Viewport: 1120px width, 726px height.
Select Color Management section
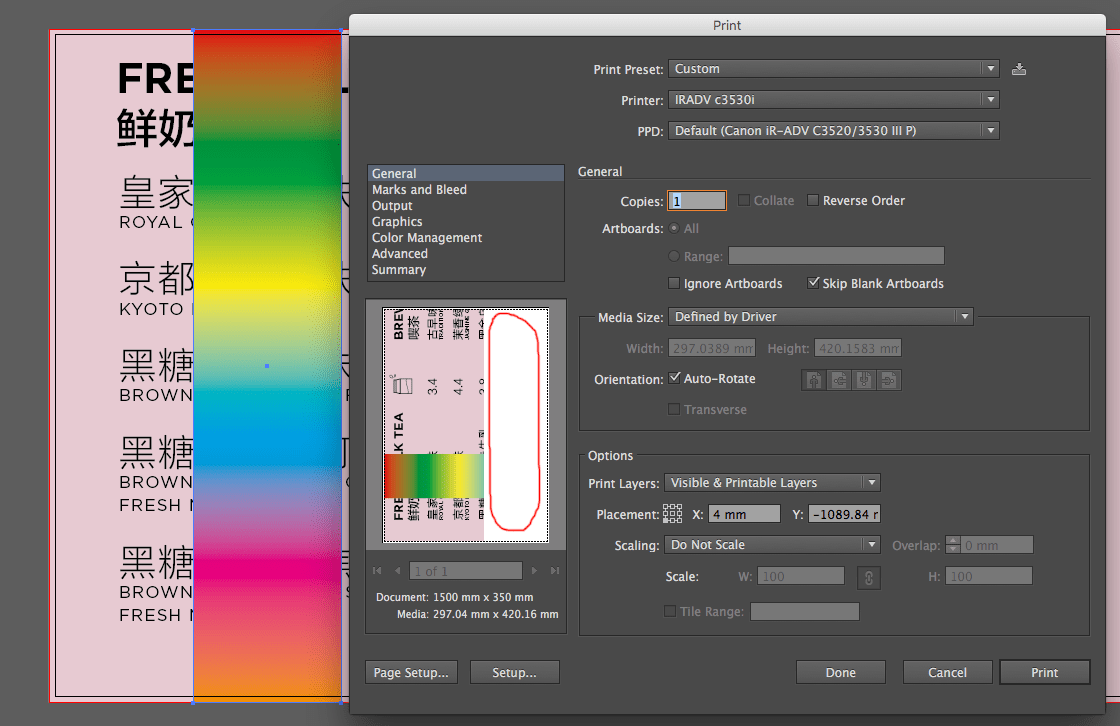coord(466,238)
